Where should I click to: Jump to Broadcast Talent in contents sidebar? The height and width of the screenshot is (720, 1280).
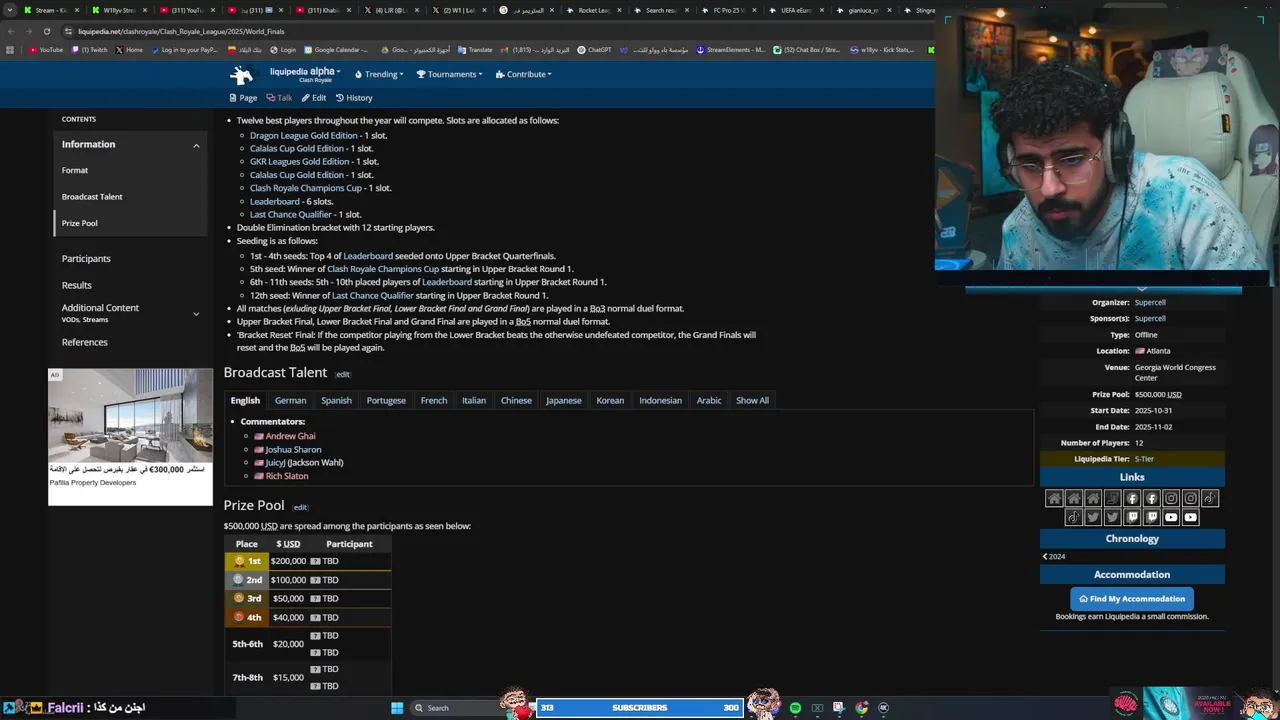pos(92,197)
